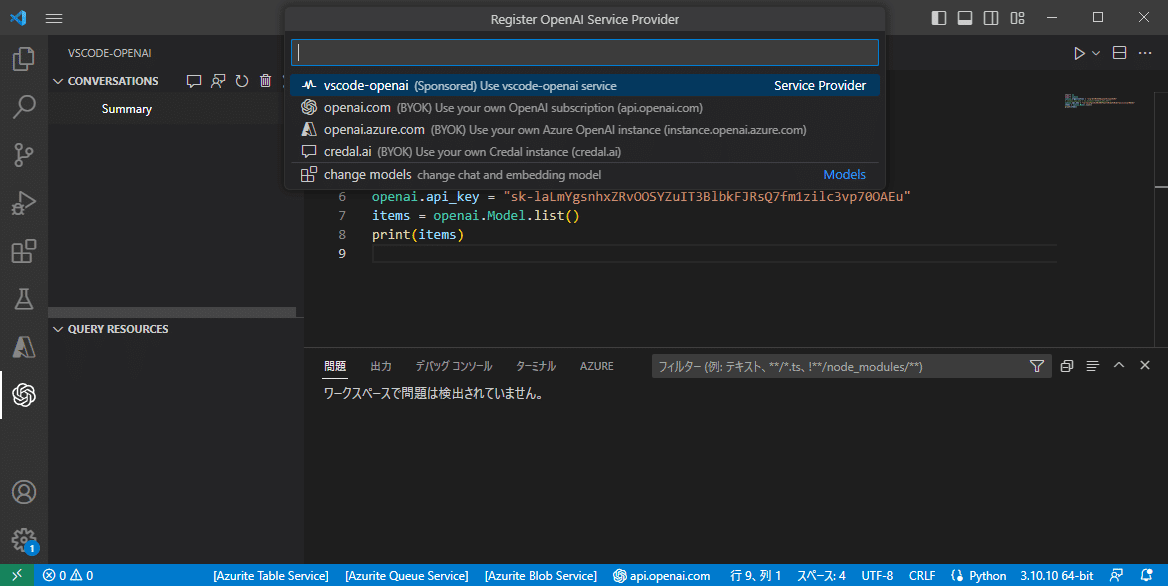This screenshot has width=1168, height=586.
Task: Toggle the problems filter
Action: 1037,366
